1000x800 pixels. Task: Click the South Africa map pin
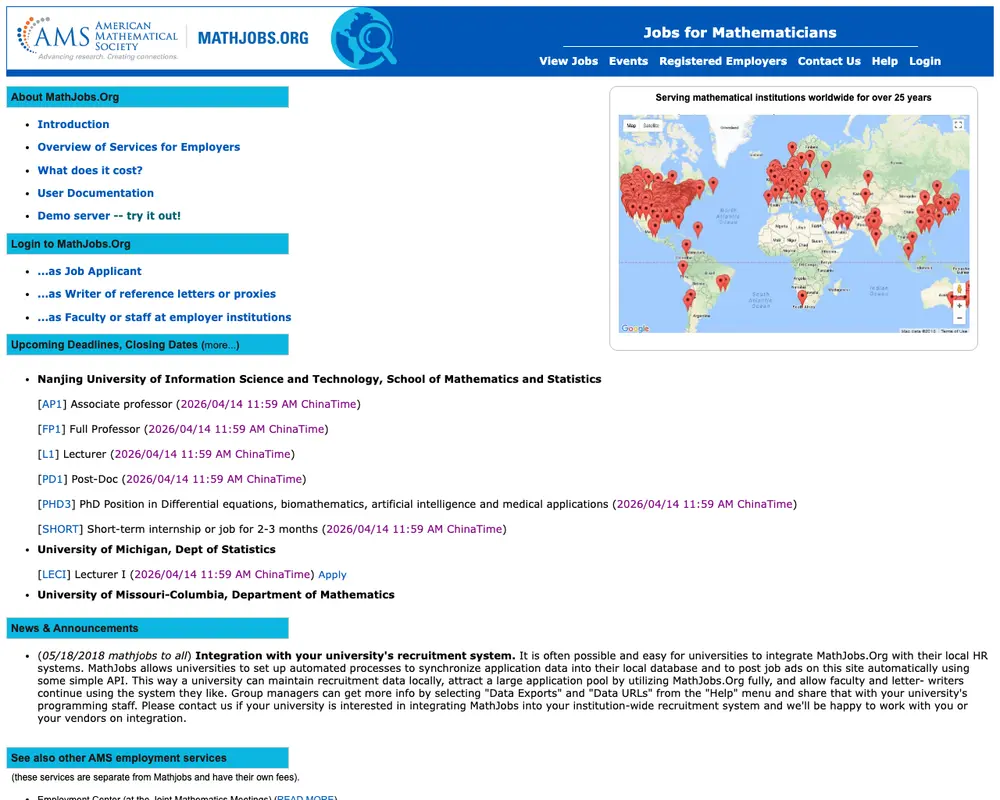pyautogui.click(x=802, y=297)
